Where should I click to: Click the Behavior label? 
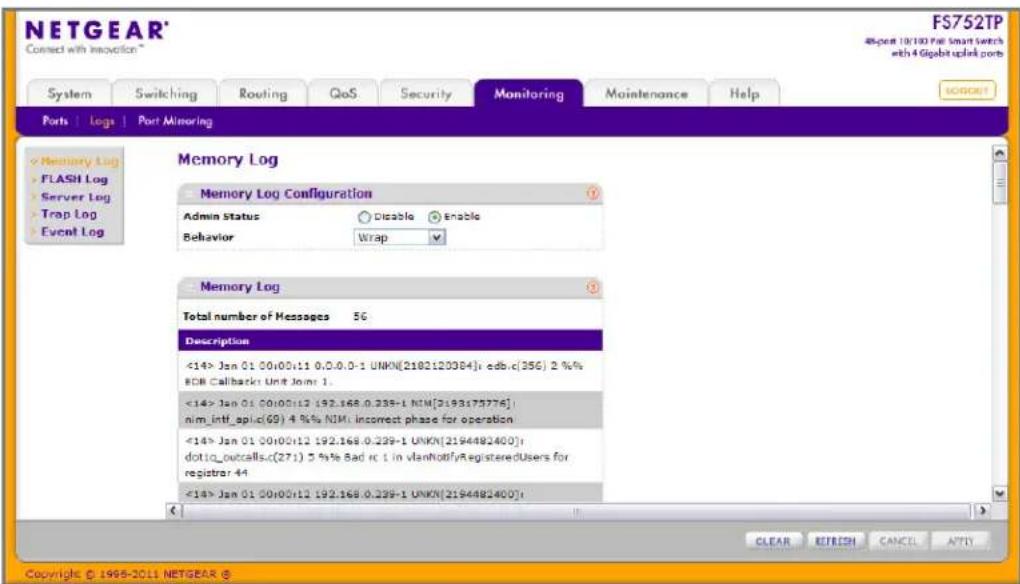coord(208,237)
